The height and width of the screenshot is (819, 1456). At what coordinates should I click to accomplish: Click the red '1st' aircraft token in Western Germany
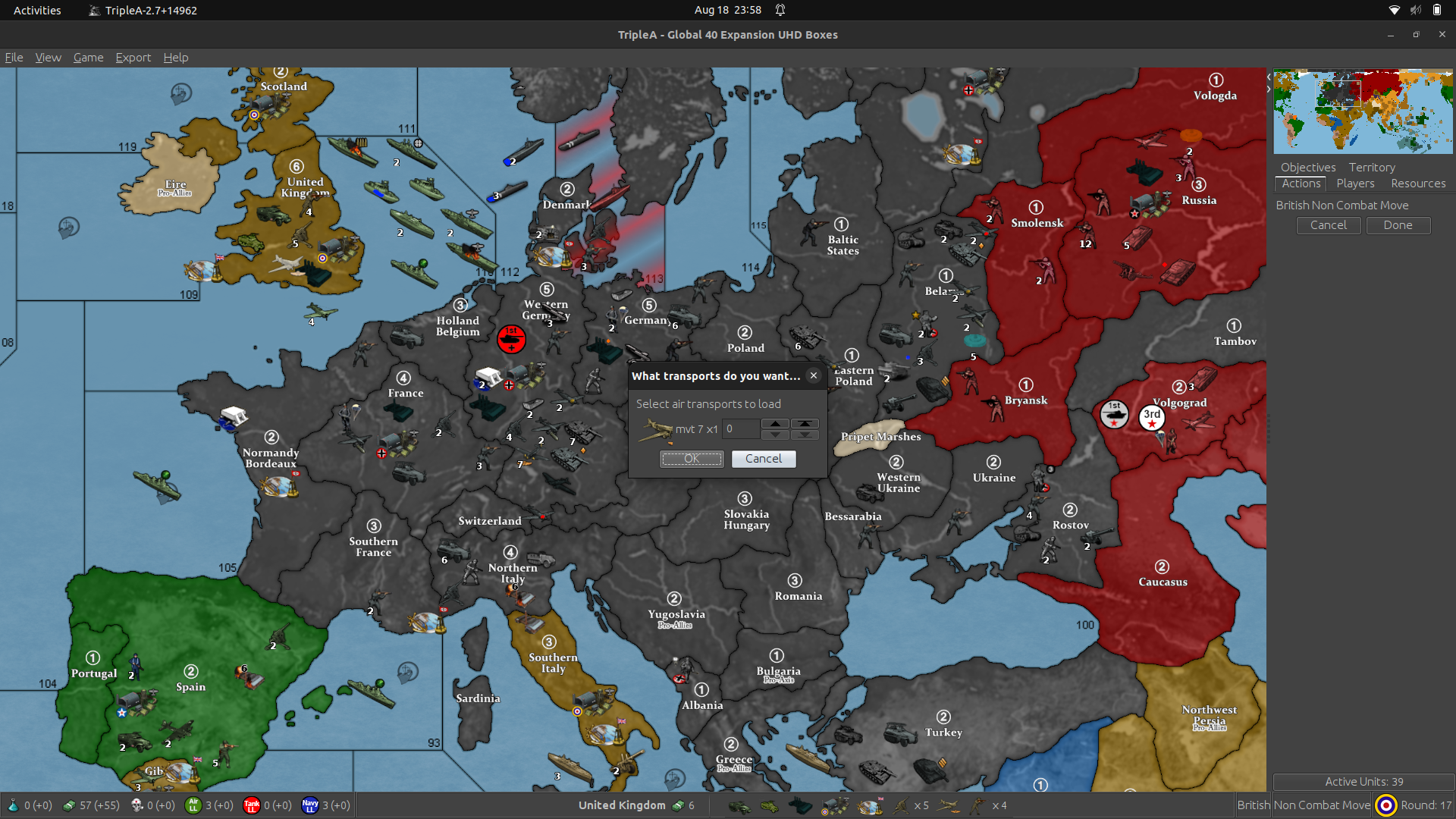click(x=512, y=339)
